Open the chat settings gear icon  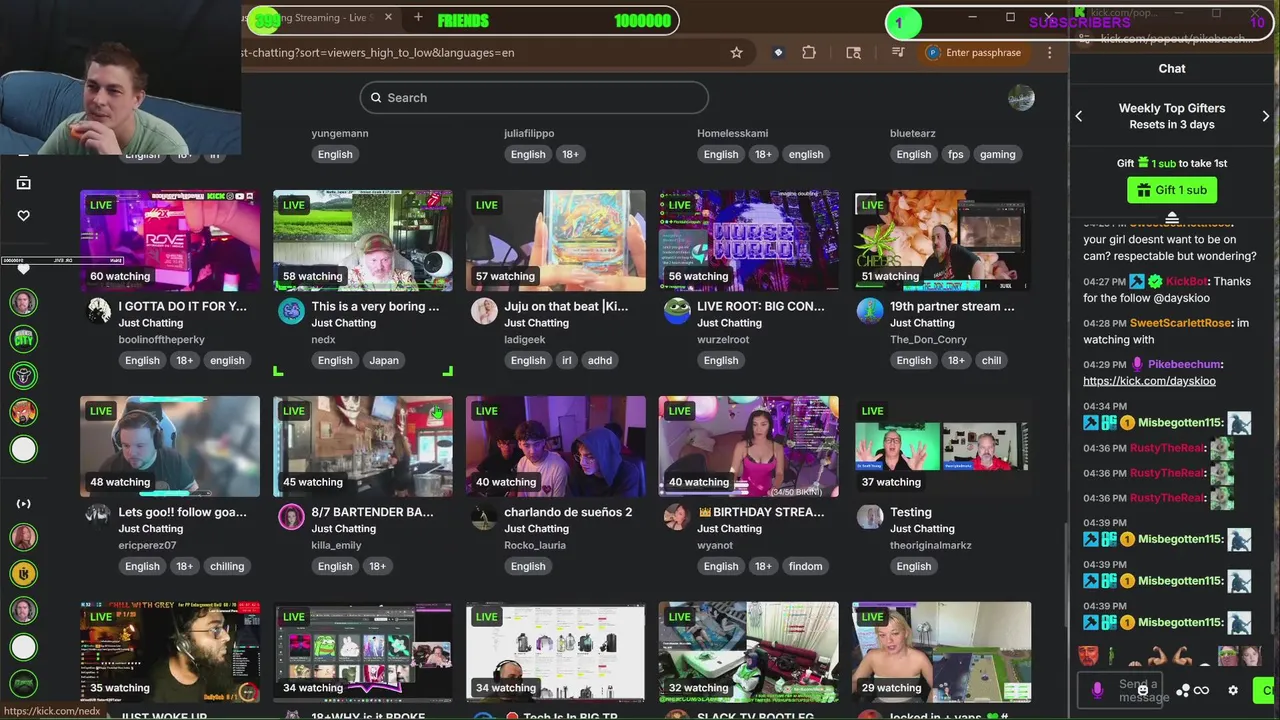click(1233, 690)
